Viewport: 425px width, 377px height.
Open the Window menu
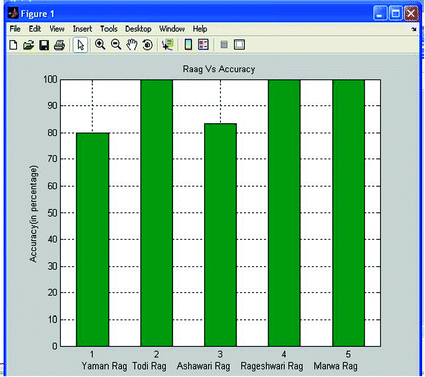(172, 29)
